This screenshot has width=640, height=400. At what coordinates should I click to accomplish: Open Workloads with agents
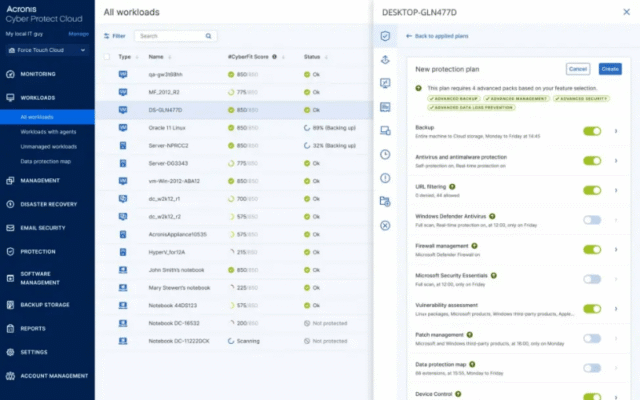48,132
